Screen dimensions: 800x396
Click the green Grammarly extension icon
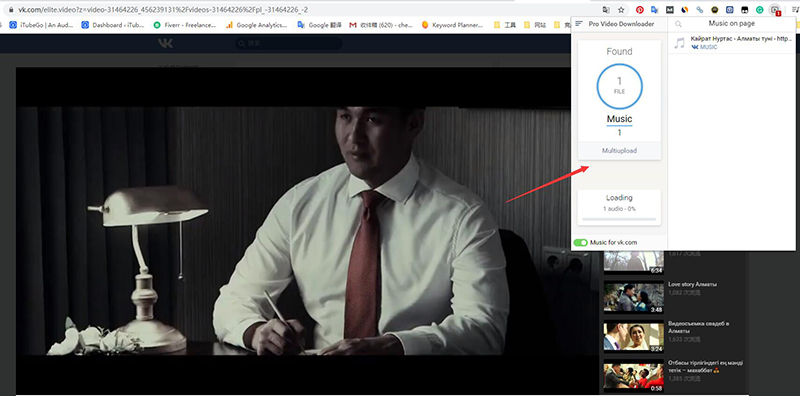[x=760, y=9]
